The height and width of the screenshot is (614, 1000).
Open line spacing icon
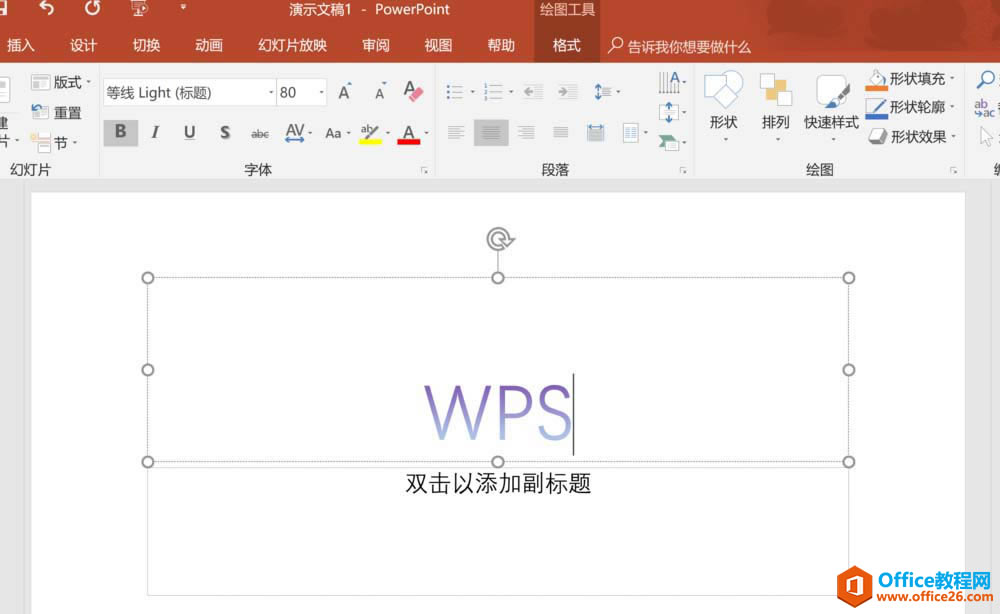pos(603,92)
